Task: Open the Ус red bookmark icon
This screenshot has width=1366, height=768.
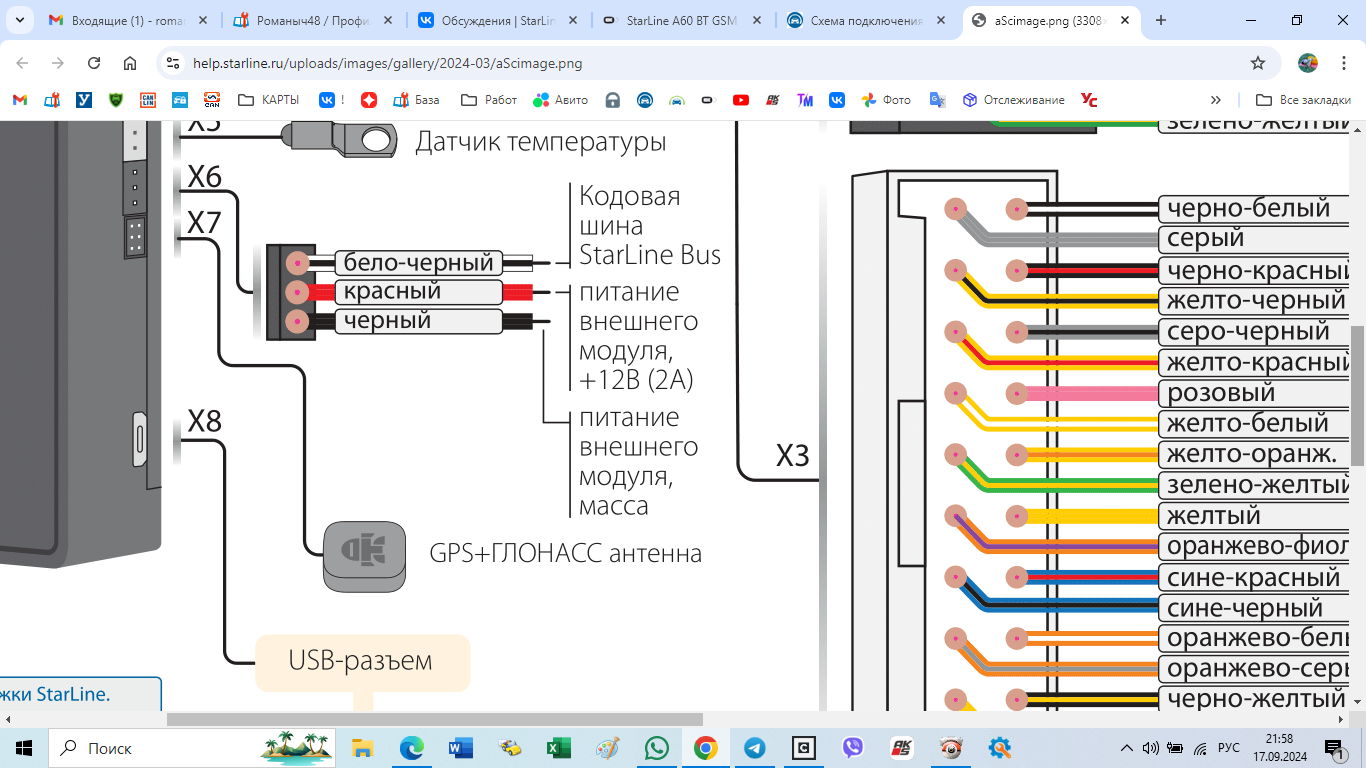Action: (x=1090, y=100)
